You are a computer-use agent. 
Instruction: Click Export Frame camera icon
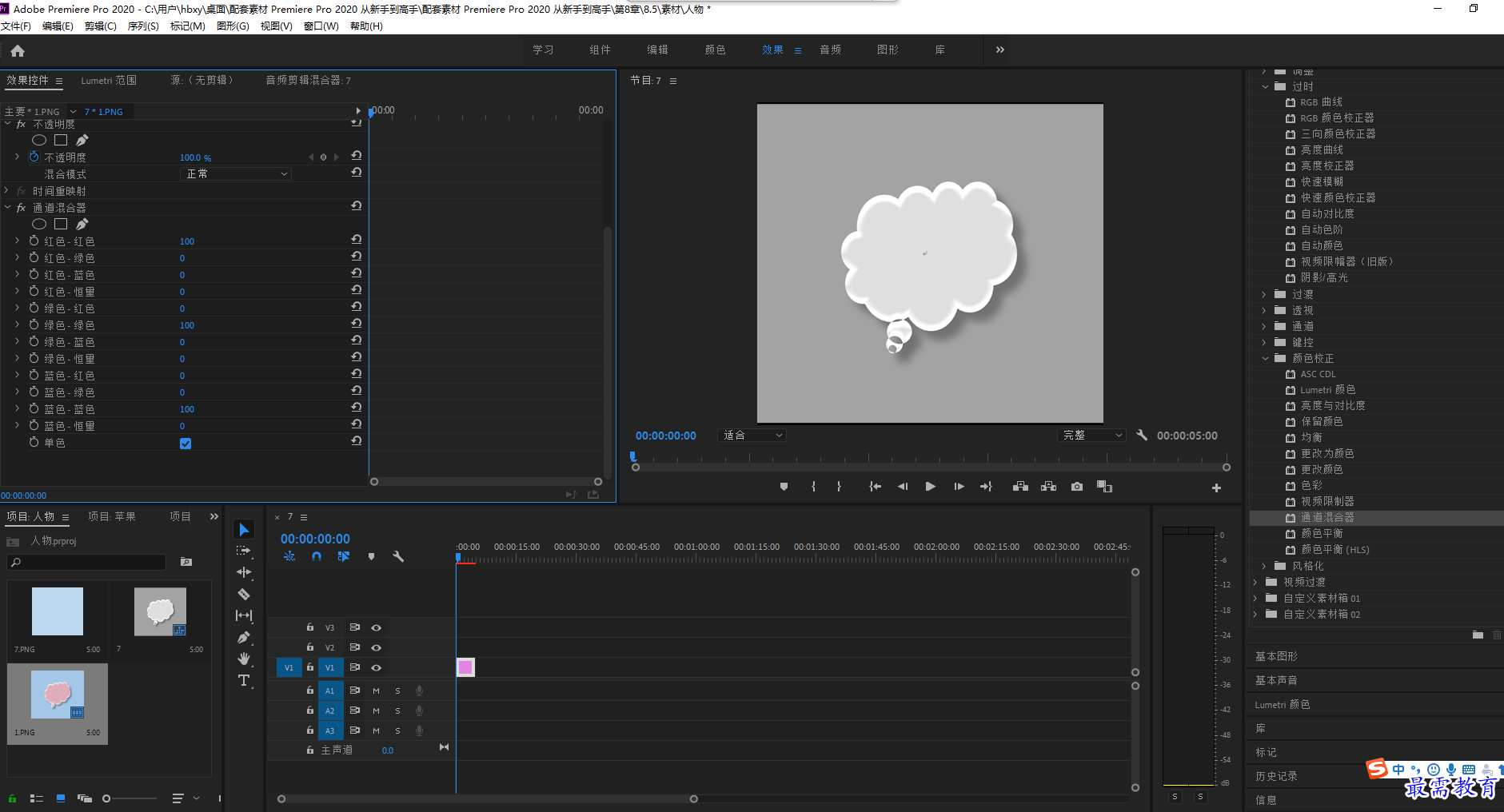pos(1077,487)
